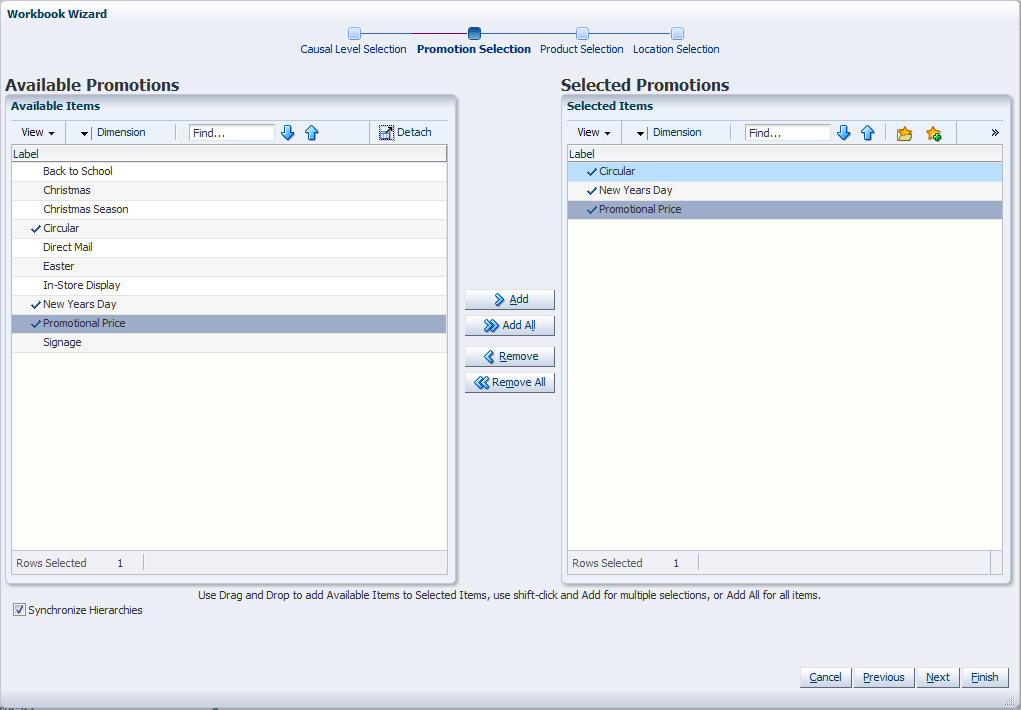Select Promotional Price in Selected Items

tap(785, 209)
